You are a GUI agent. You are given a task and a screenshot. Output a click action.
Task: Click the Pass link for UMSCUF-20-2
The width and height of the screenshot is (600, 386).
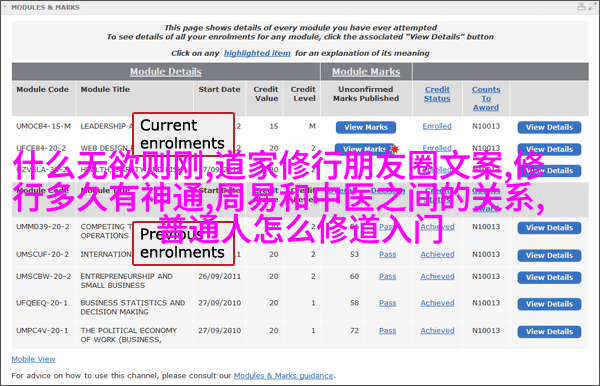388,254
